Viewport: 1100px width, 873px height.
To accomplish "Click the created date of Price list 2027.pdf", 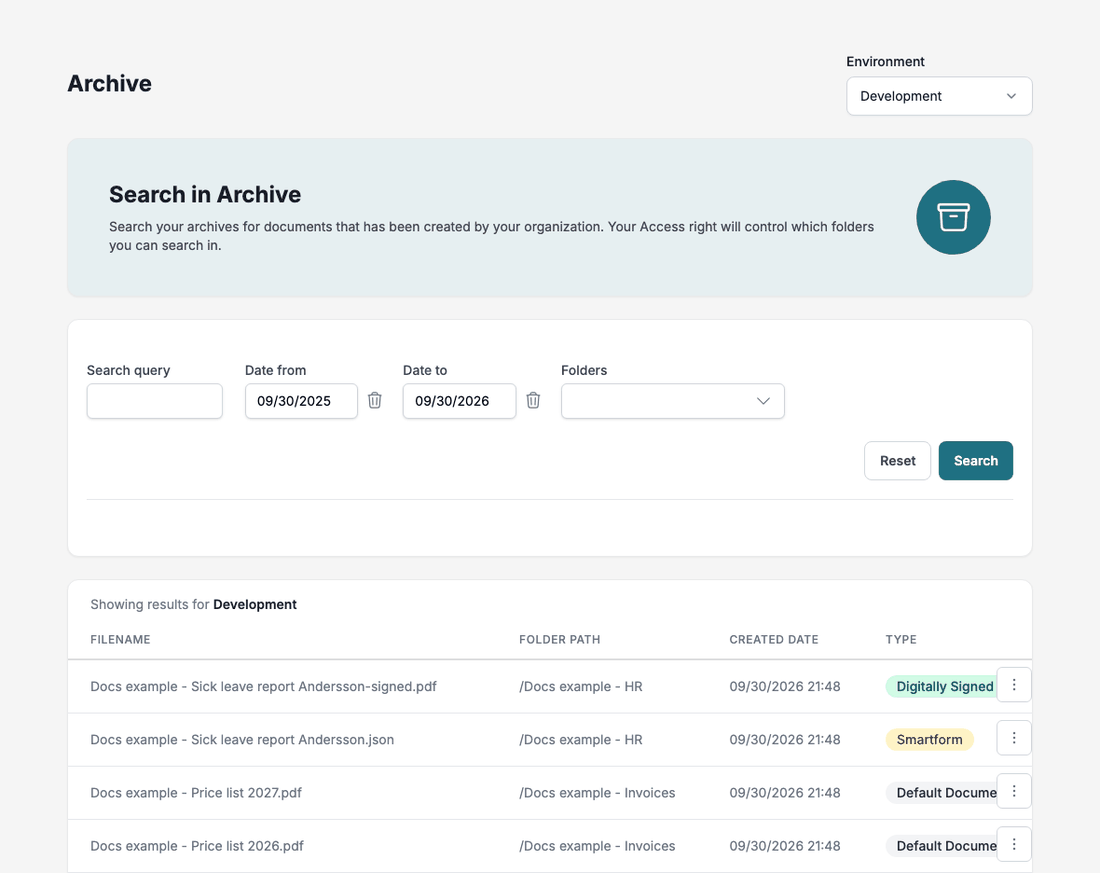I will 785,793.
